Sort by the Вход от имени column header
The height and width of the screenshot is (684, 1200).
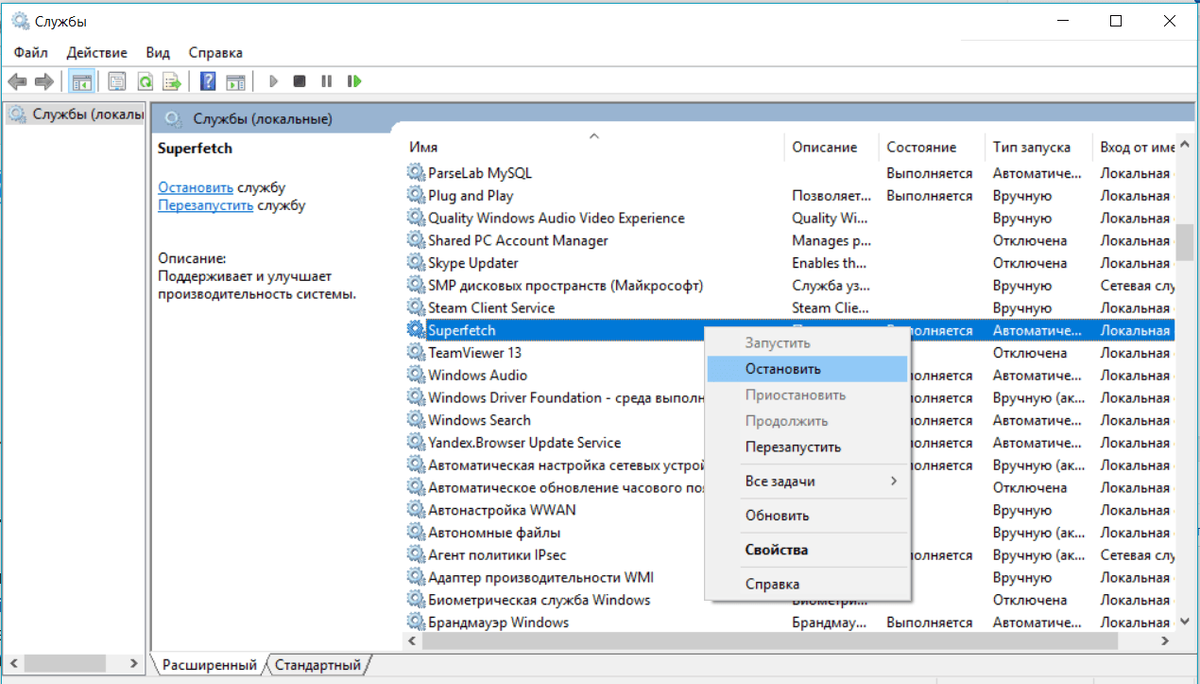1136,147
